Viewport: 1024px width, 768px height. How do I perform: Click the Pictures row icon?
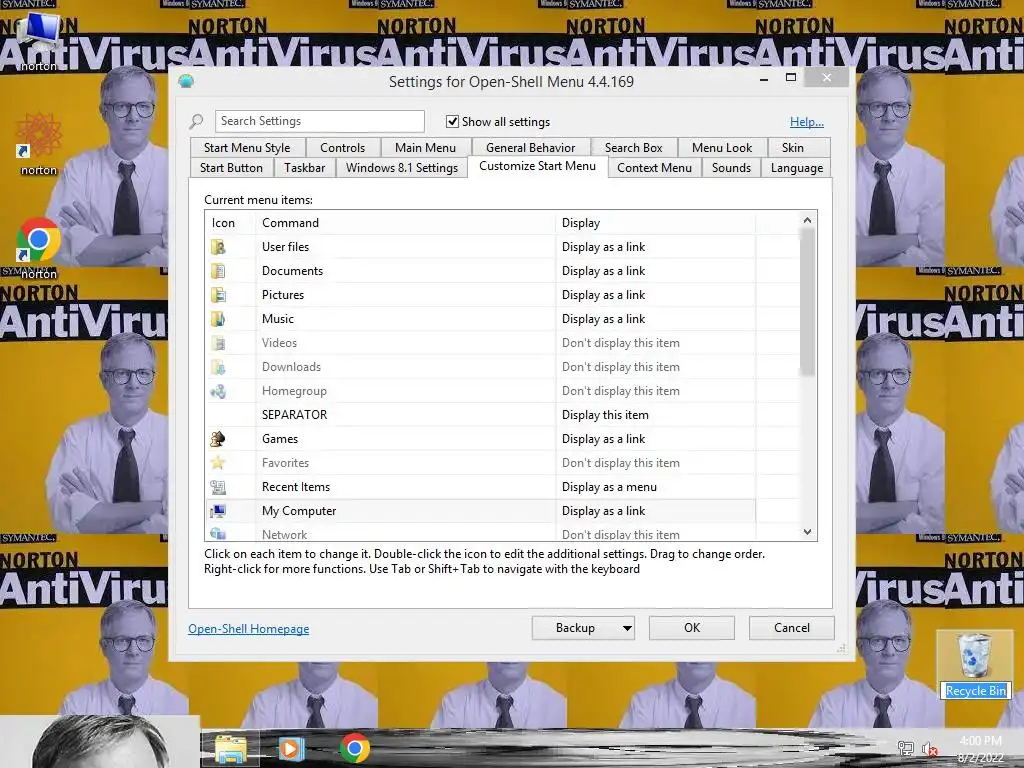click(218, 295)
